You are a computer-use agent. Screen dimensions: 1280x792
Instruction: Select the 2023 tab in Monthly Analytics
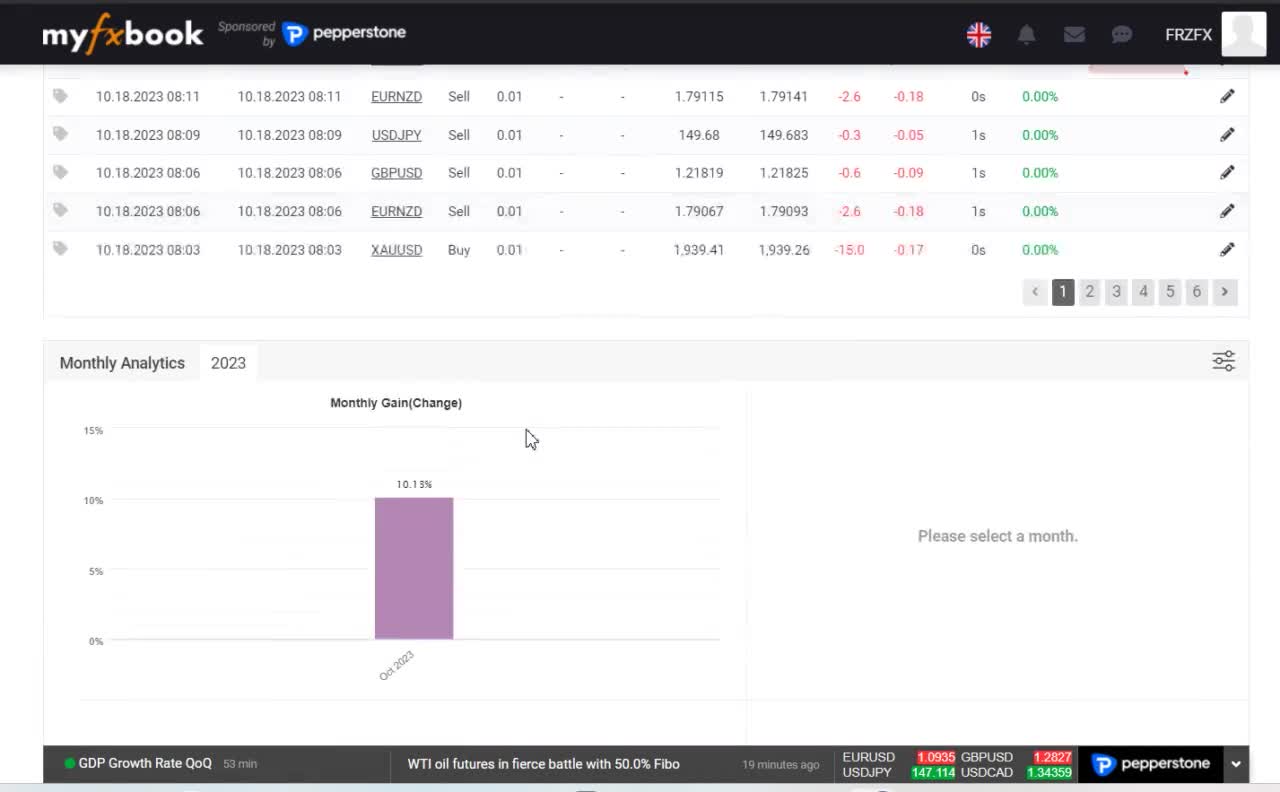(228, 363)
